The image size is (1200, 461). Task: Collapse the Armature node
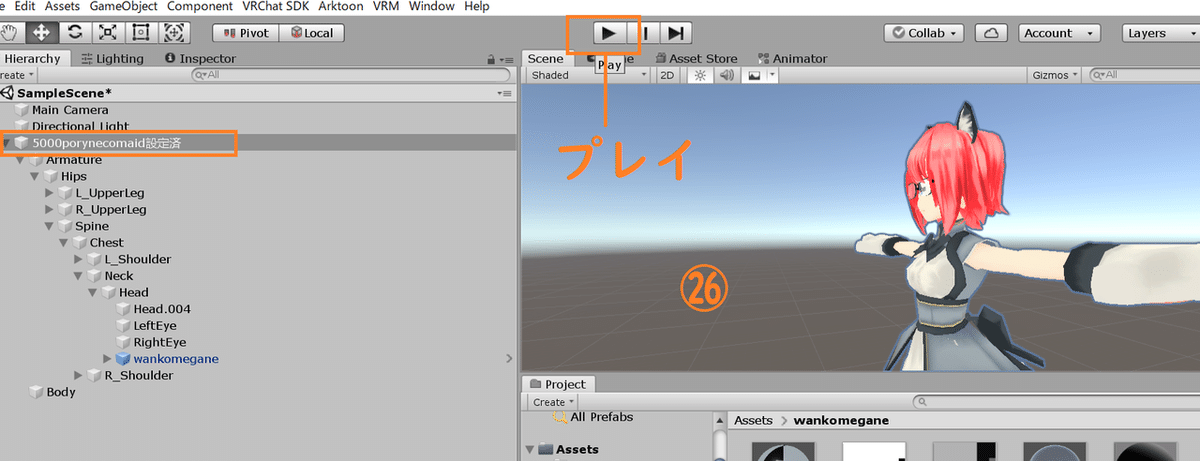pos(20,160)
